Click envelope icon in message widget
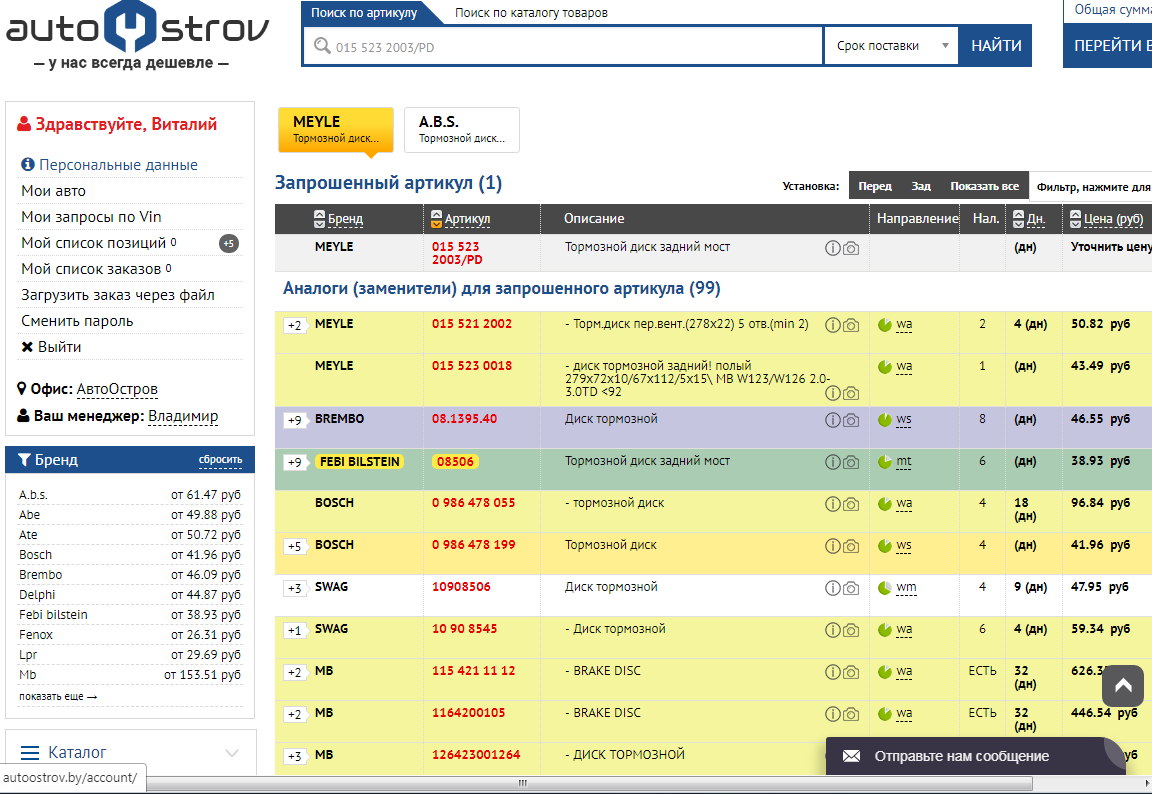Screen dimensions: 1152x794 851,756
